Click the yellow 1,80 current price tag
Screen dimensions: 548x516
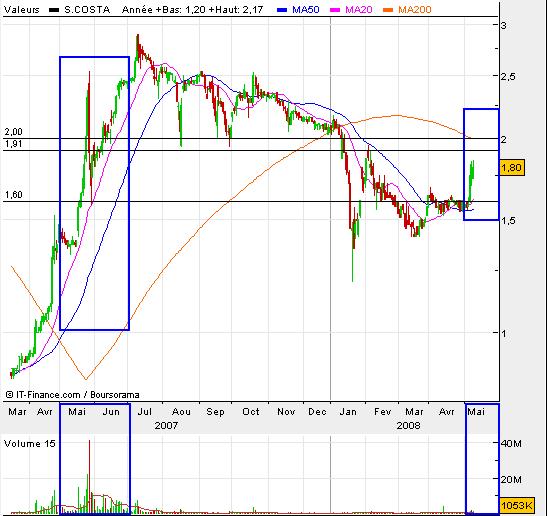(512, 167)
